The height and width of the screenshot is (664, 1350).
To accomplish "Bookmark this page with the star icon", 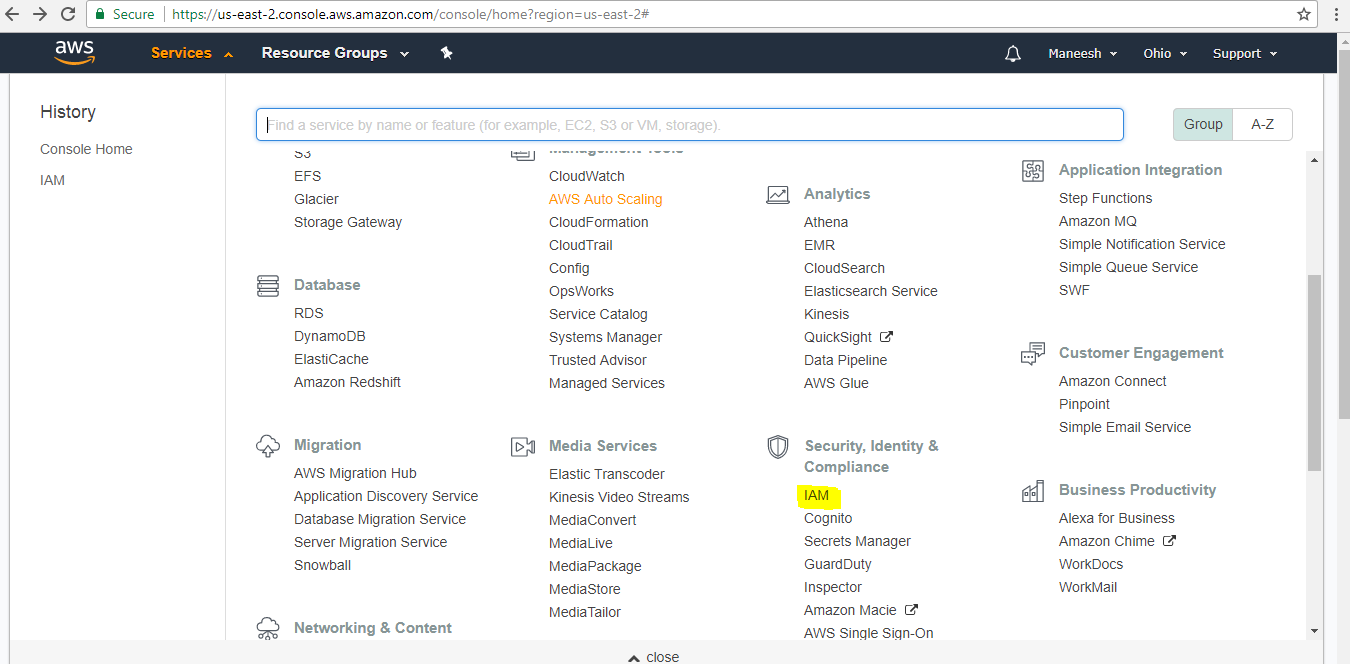I will tap(1304, 14).
